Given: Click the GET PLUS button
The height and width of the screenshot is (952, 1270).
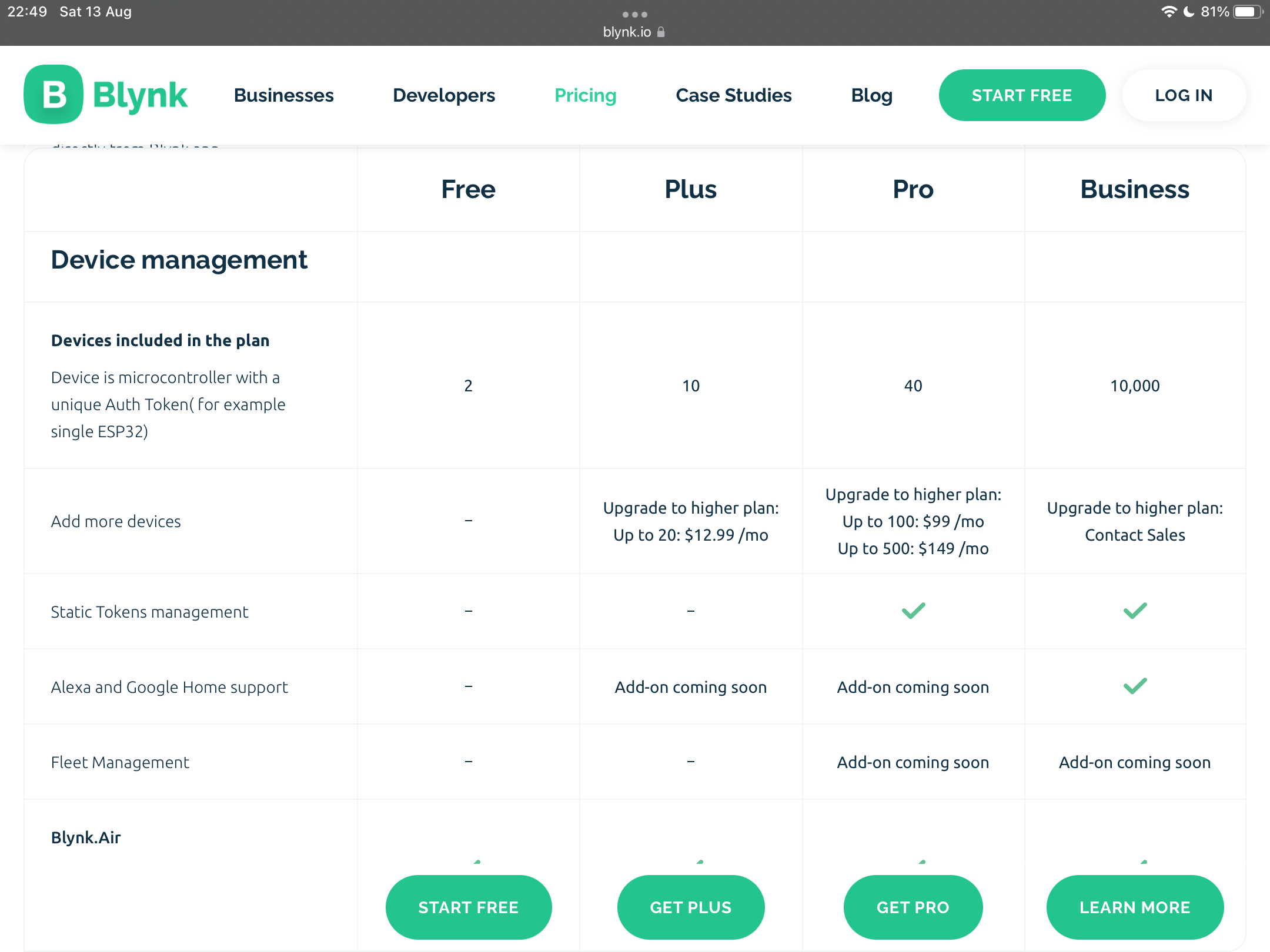Looking at the screenshot, I should tap(691, 907).
